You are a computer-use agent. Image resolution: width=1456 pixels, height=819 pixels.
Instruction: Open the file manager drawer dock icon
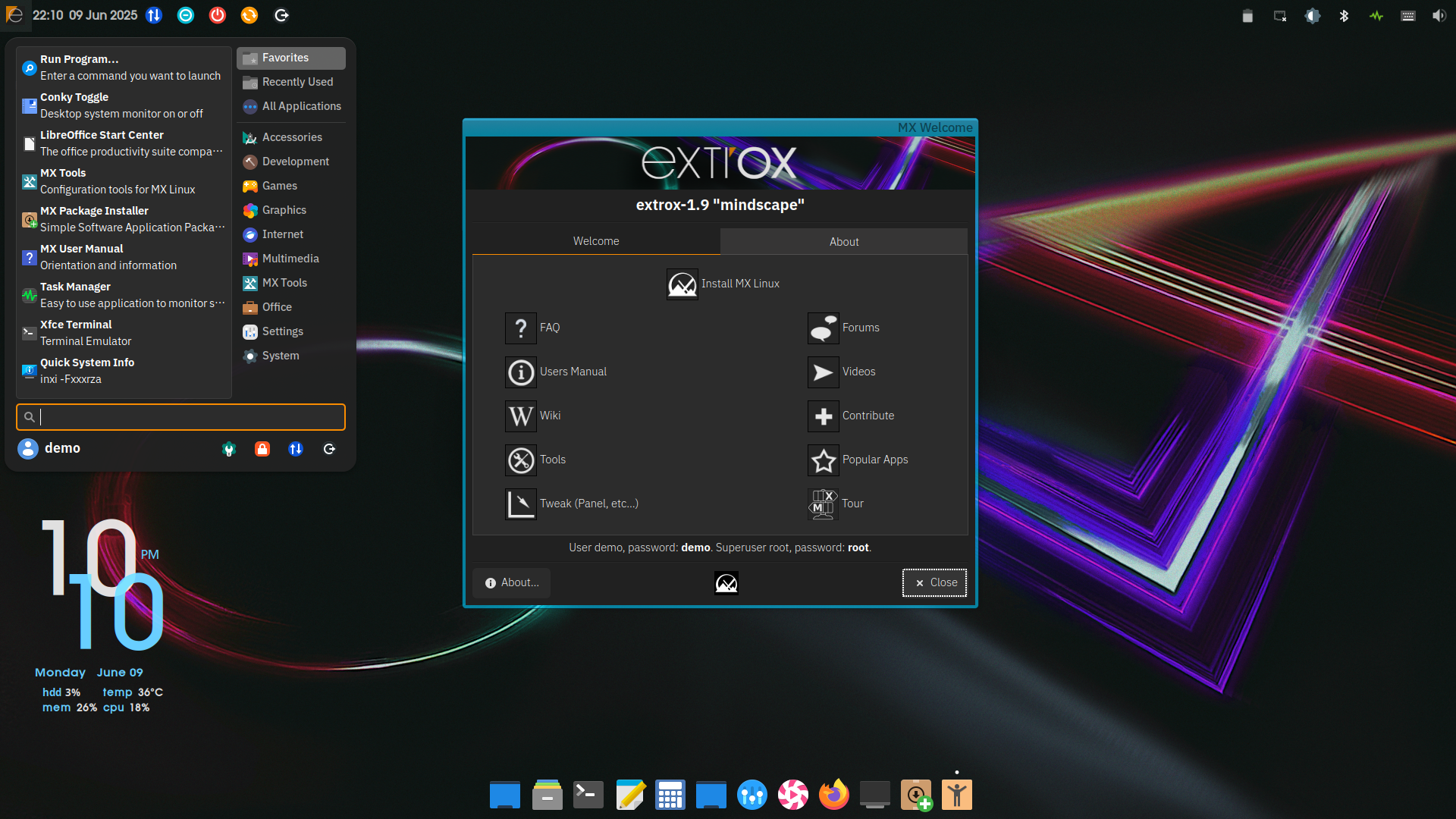point(548,795)
